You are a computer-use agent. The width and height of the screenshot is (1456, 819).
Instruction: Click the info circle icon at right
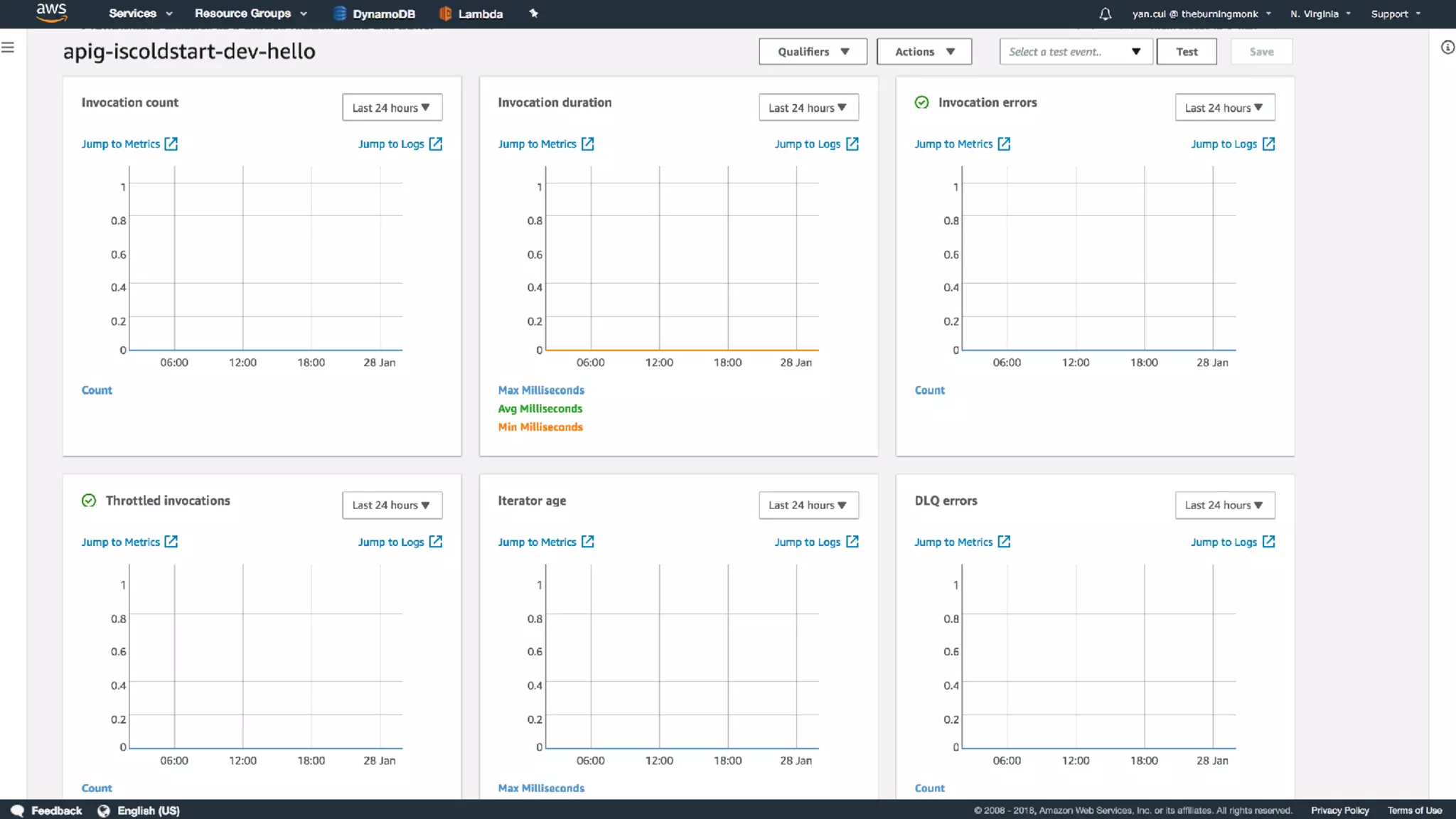(x=1447, y=48)
